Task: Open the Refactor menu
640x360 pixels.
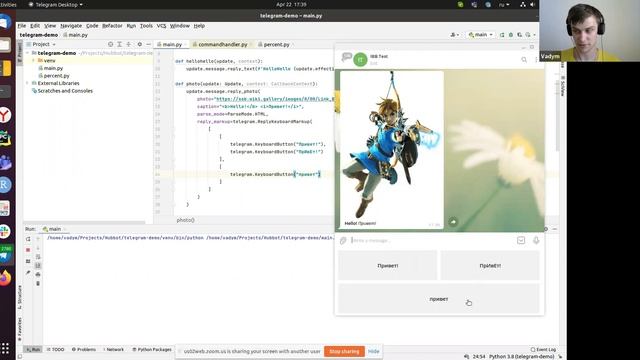Action: [112, 26]
